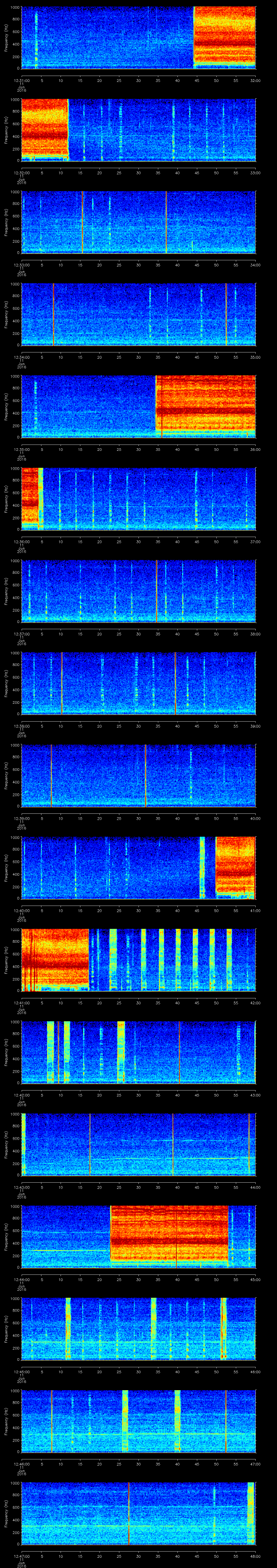The height and width of the screenshot is (1568, 277).
Task: Click the 12:38:00 start time label below the eighth spectrogram
Action: pyautogui.click(x=21, y=726)
